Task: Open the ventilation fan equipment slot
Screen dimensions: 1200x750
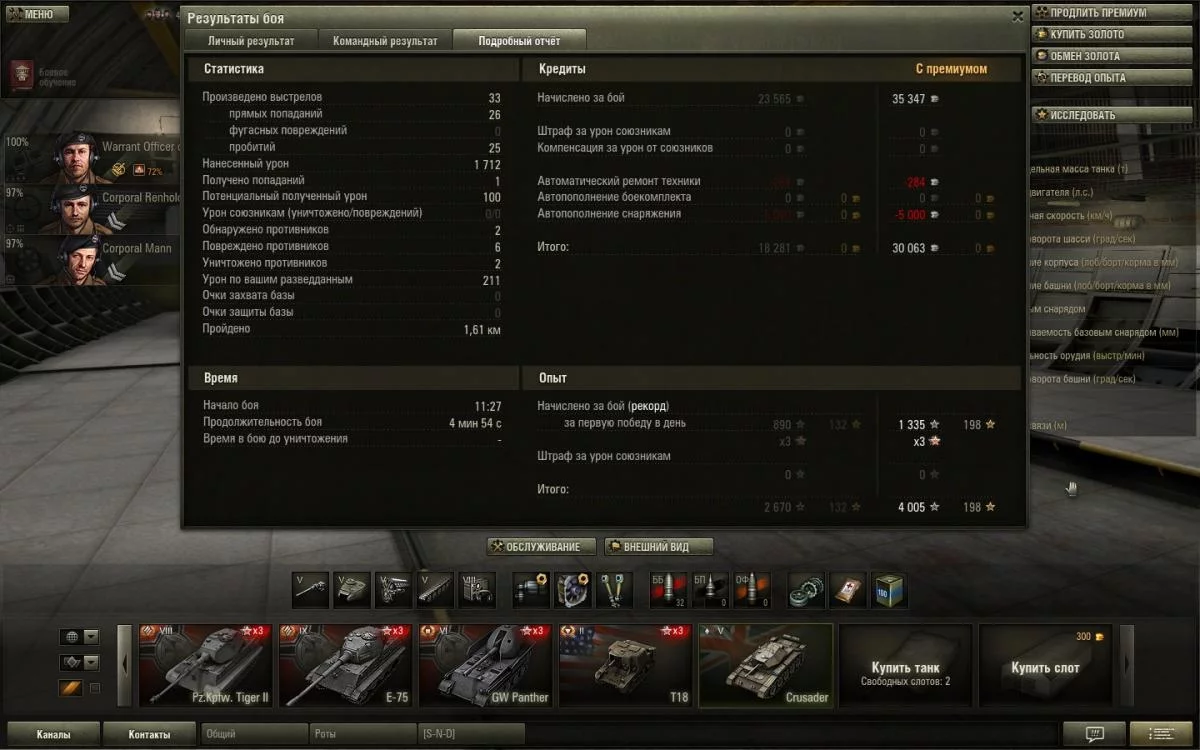Action: pyautogui.click(x=573, y=590)
